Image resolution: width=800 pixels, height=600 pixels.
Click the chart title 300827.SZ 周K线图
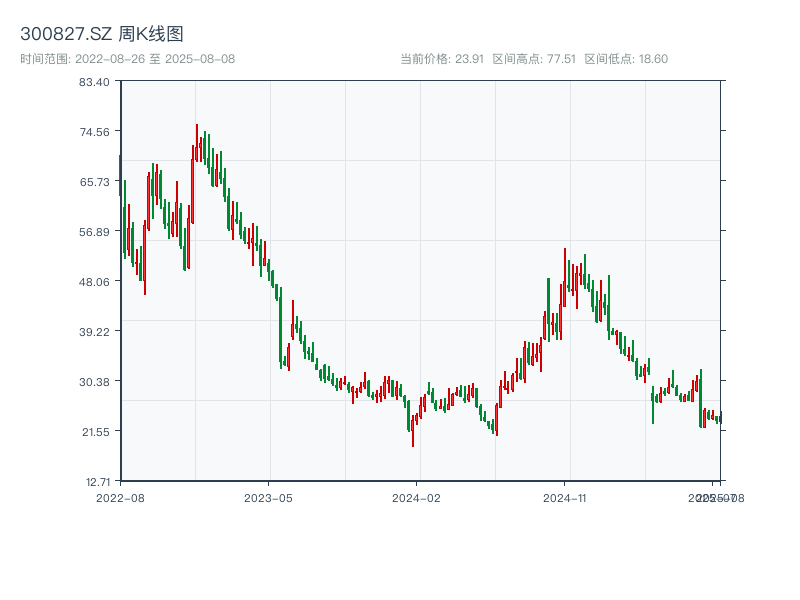coord(102,34)
